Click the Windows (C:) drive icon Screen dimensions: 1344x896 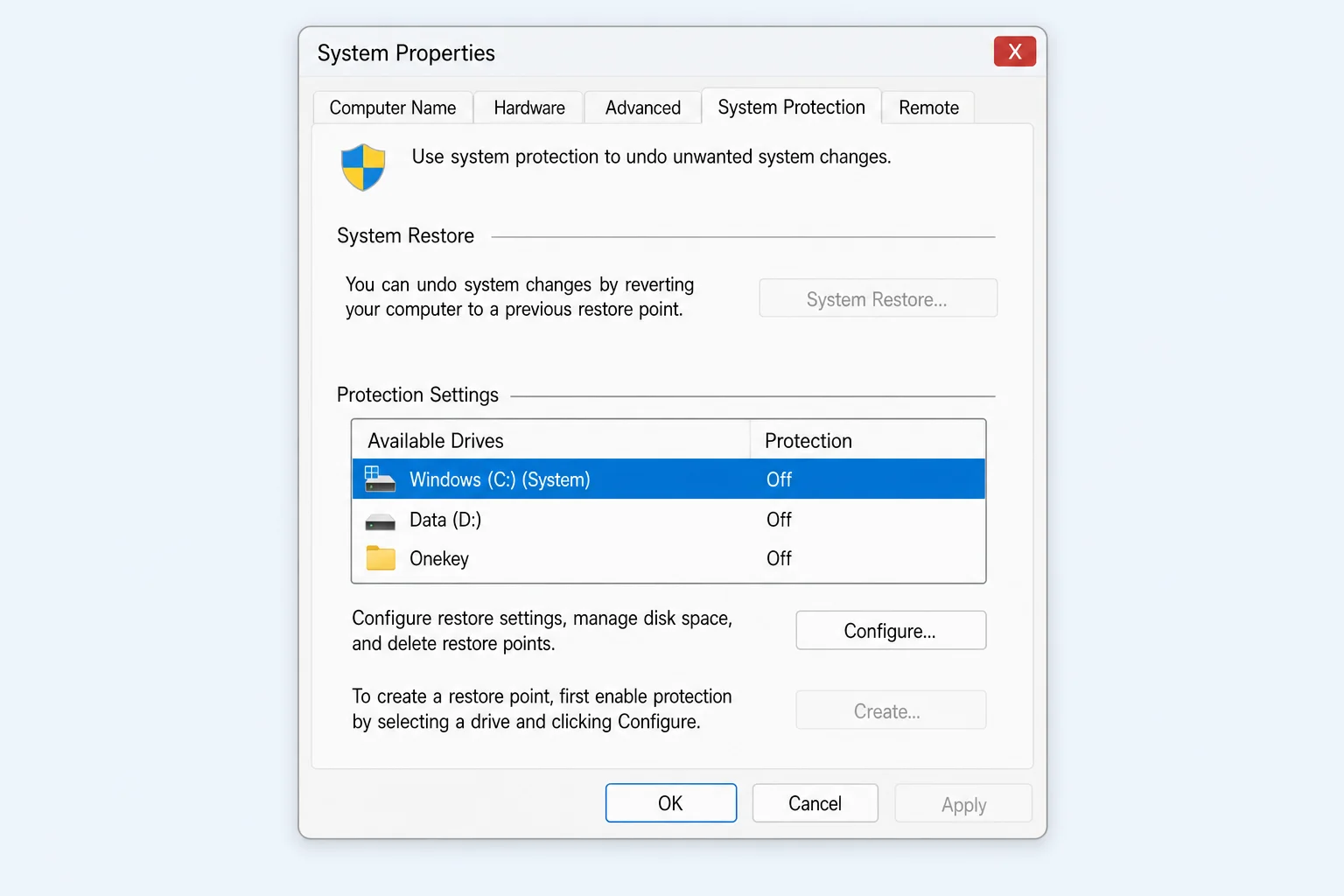[x=380, y=479]
